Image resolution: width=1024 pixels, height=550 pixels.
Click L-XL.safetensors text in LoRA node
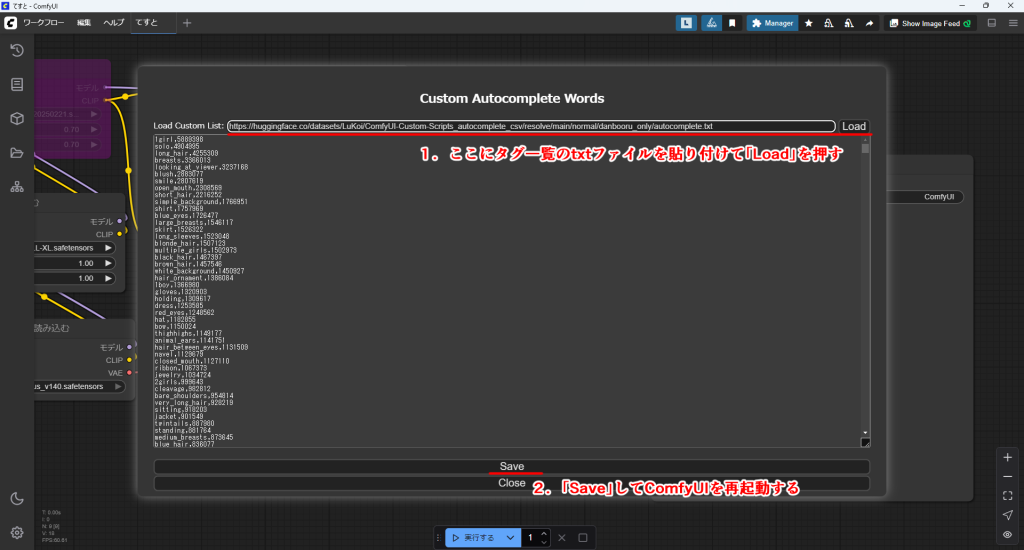pos(64,248)
